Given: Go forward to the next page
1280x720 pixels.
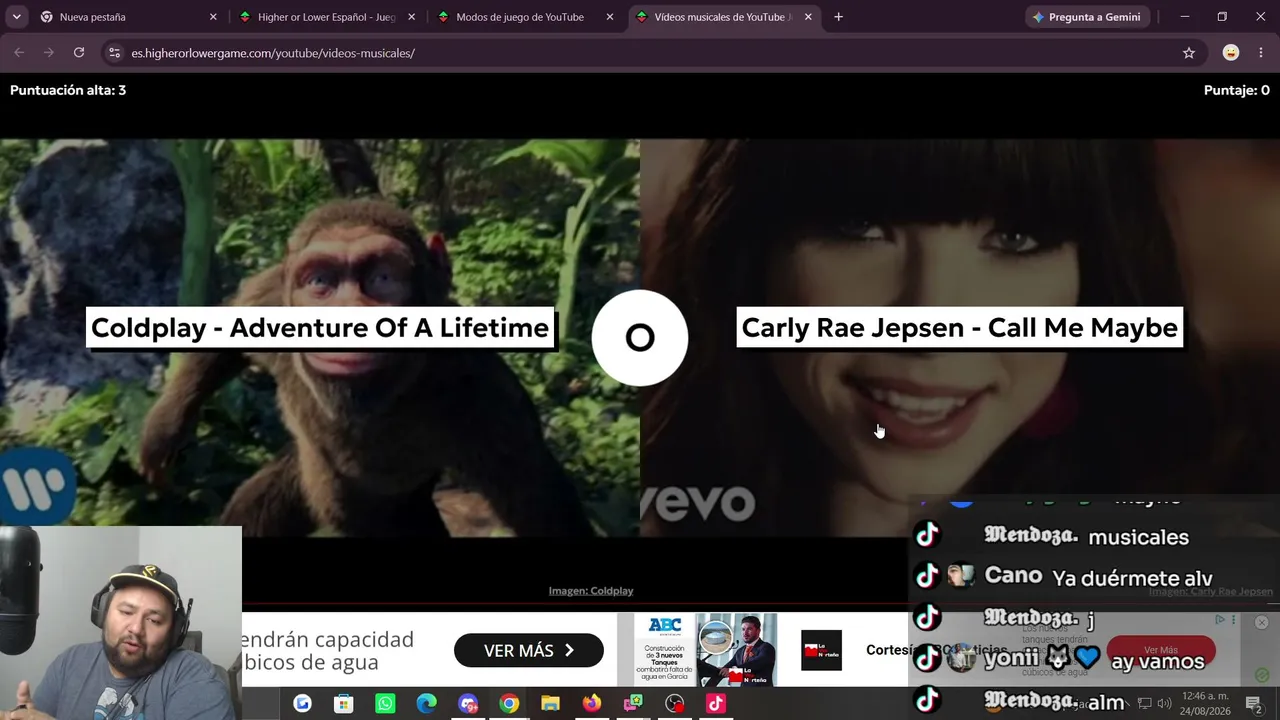Looking at the screenshot, I should point(48,53).
